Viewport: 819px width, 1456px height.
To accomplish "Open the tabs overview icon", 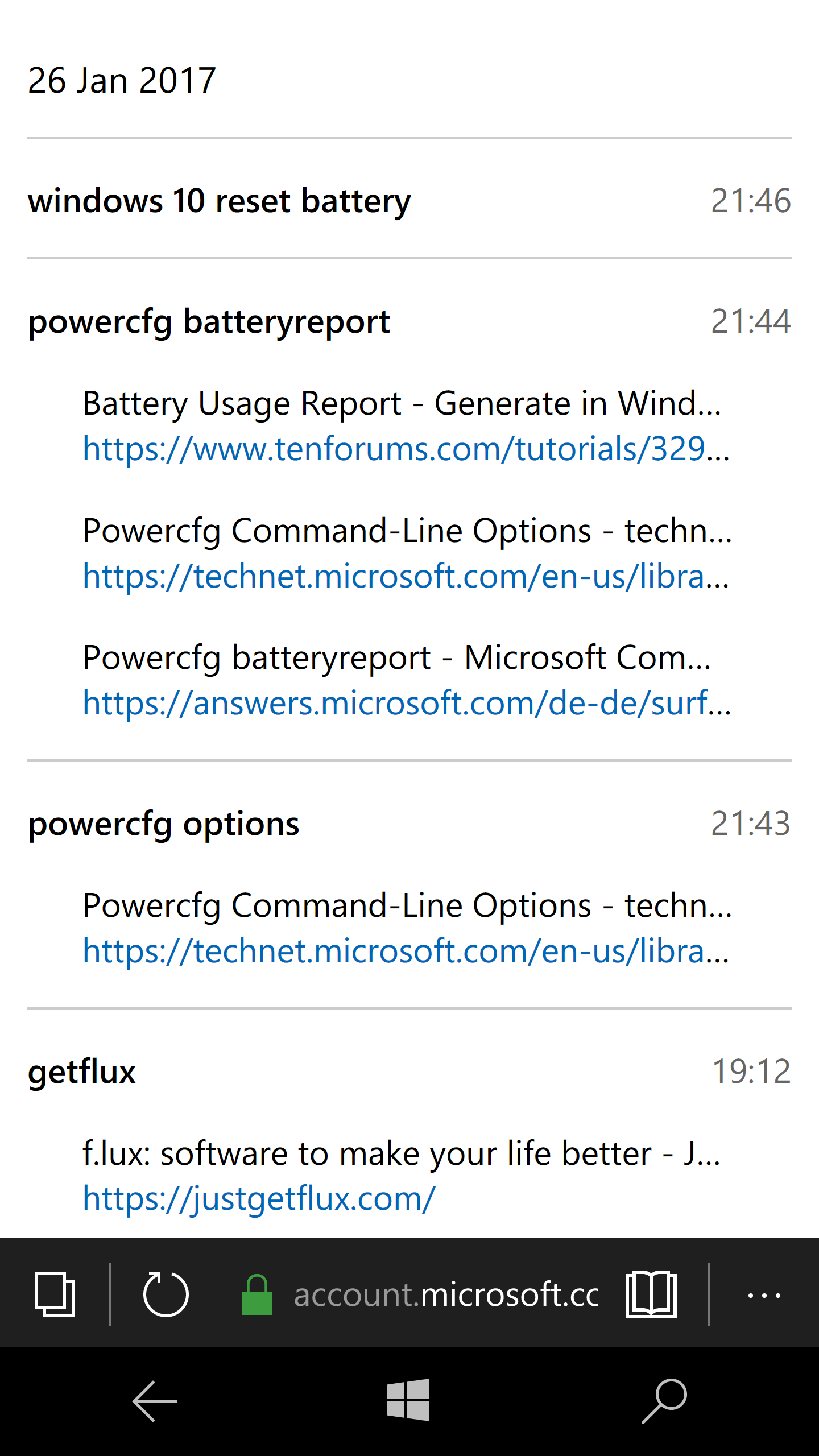I will tap(55, 1294).
